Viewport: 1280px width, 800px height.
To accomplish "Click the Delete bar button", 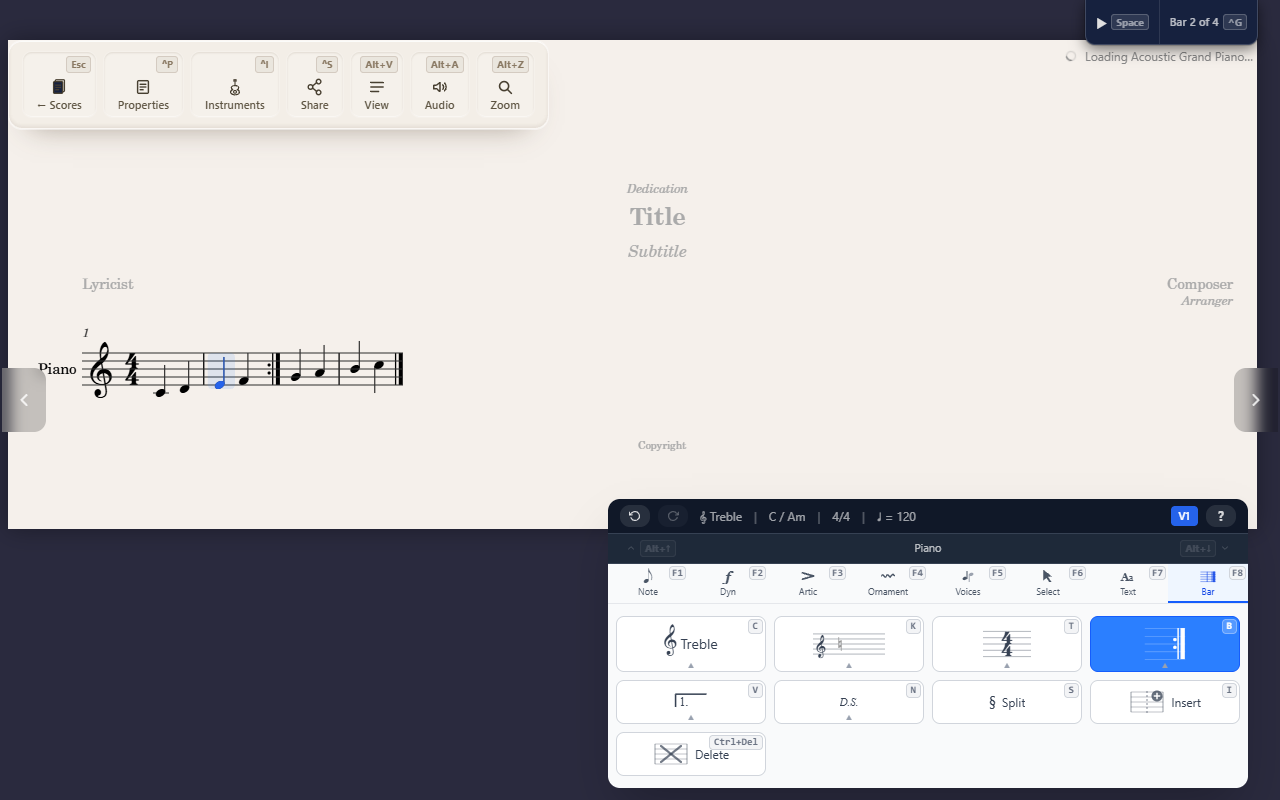I will 691,754.
